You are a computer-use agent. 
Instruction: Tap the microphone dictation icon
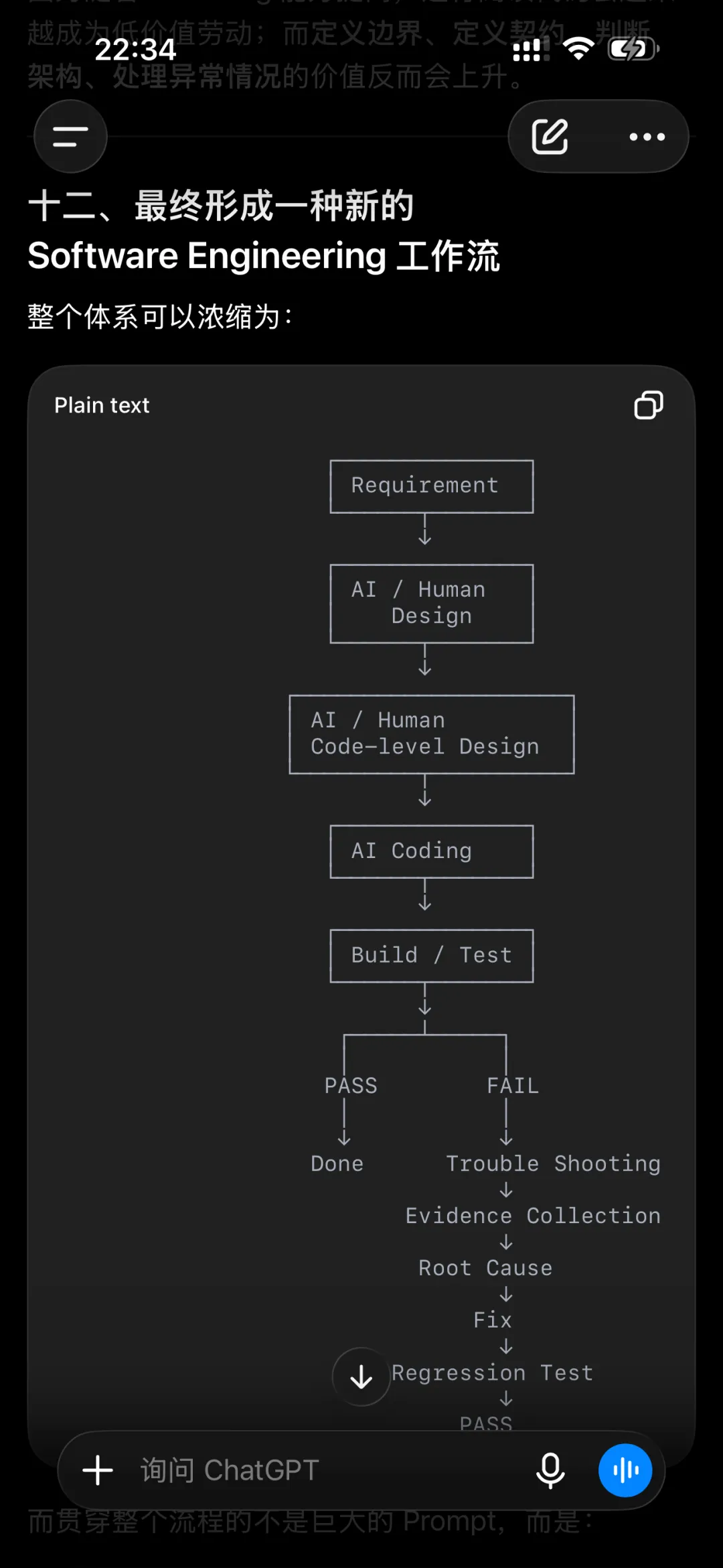tap(550, 1470)
